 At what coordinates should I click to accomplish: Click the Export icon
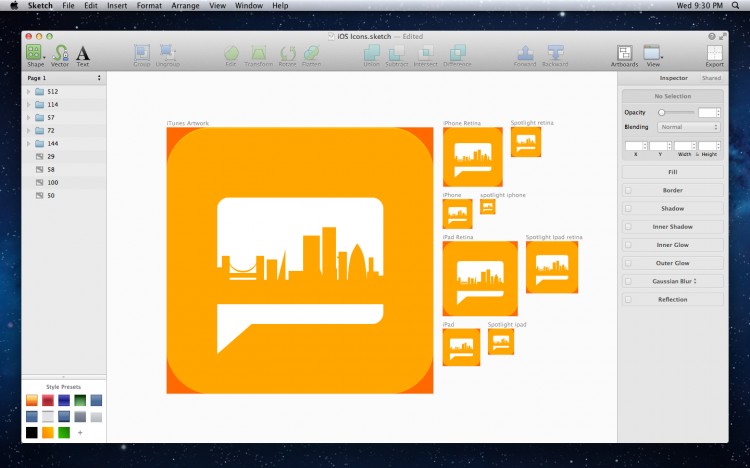pyautogui.click(x=714, y=54)
